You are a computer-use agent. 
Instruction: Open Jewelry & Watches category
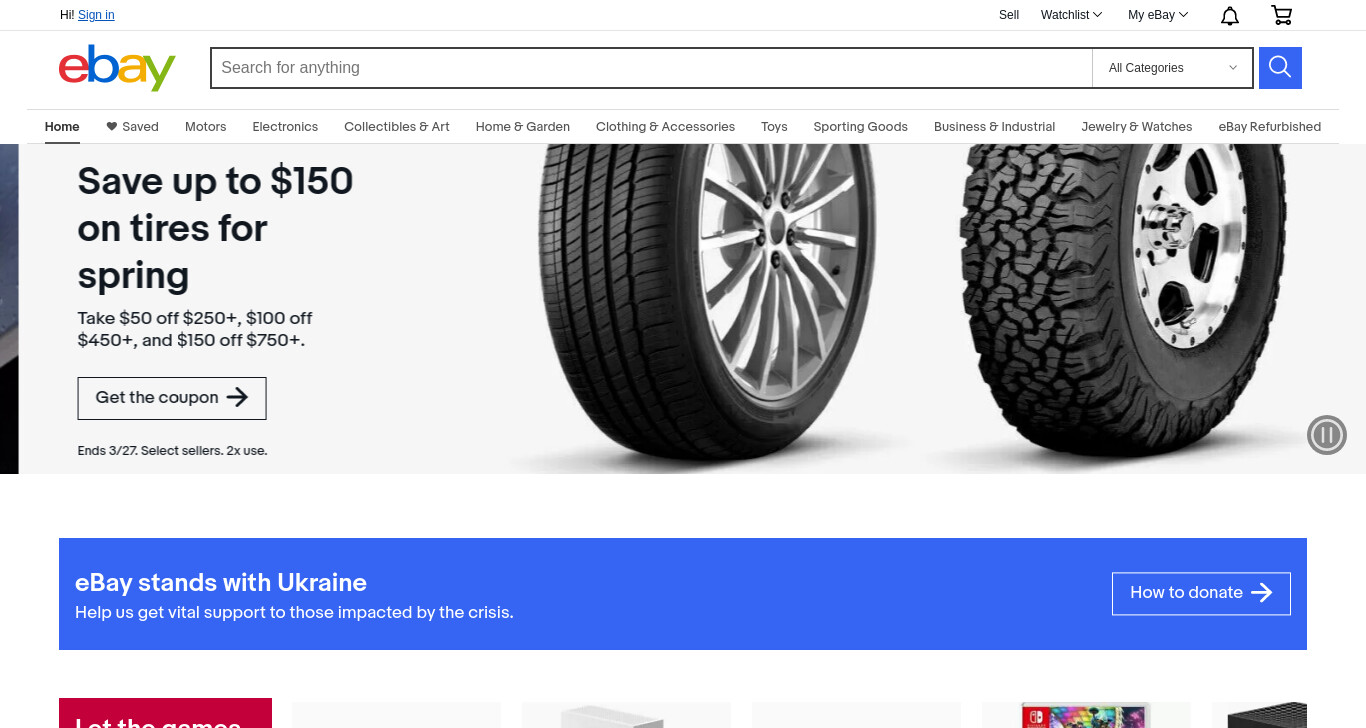click(x=1137, y=127)
